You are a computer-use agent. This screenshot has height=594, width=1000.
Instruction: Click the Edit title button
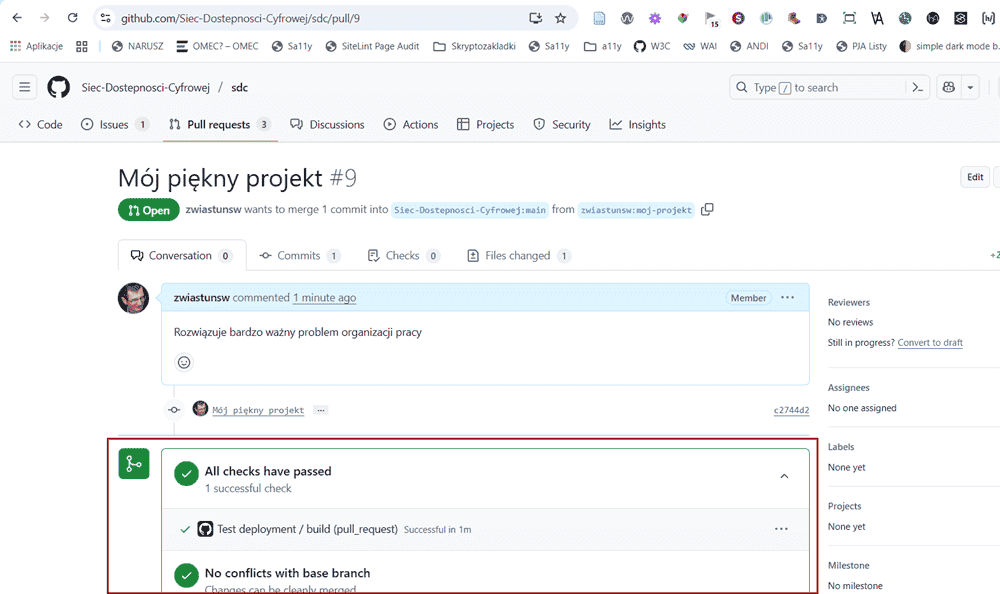[x=974, y=177]
